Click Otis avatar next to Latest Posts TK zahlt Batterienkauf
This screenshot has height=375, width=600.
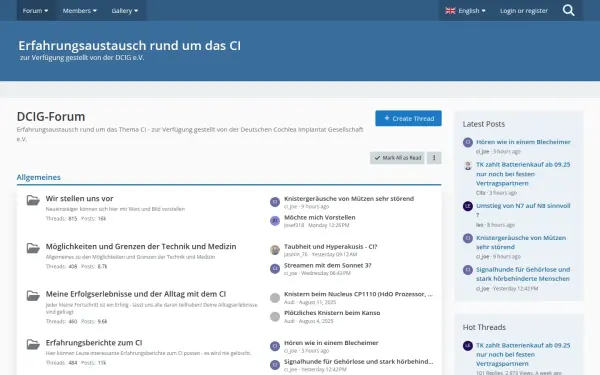click(x=468, y=165)
